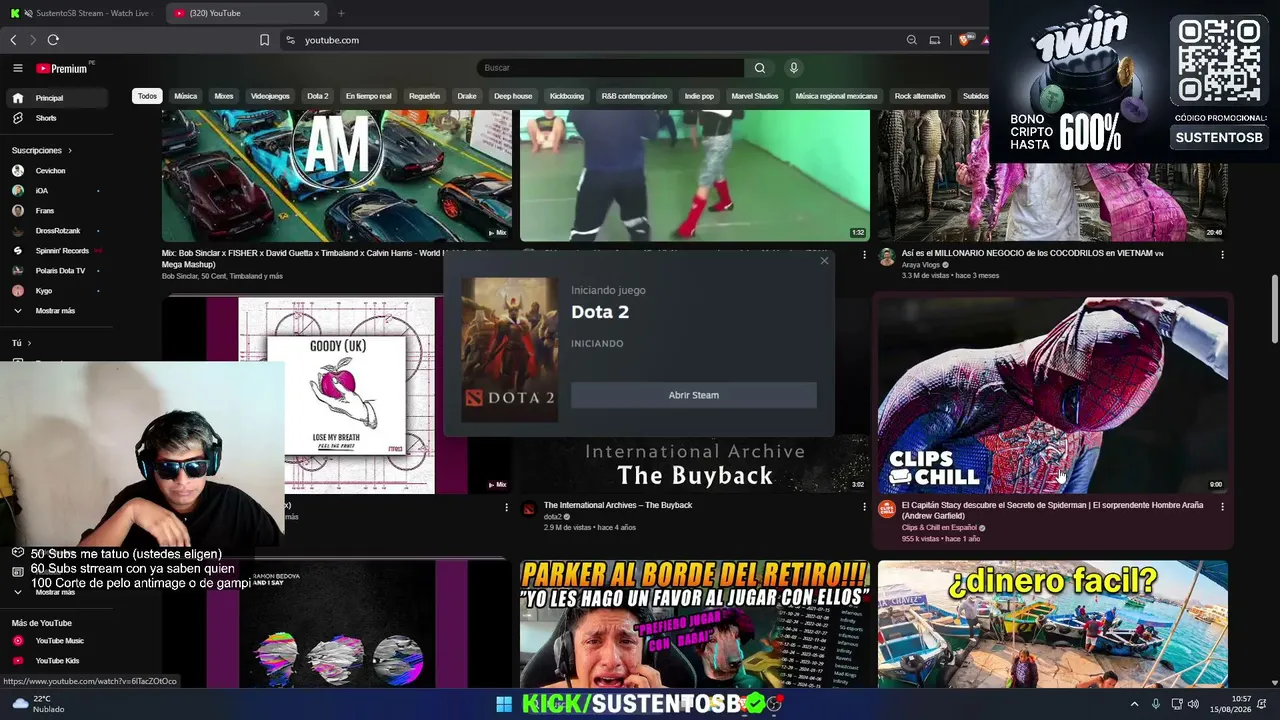Open The International Archives video title

618,505
